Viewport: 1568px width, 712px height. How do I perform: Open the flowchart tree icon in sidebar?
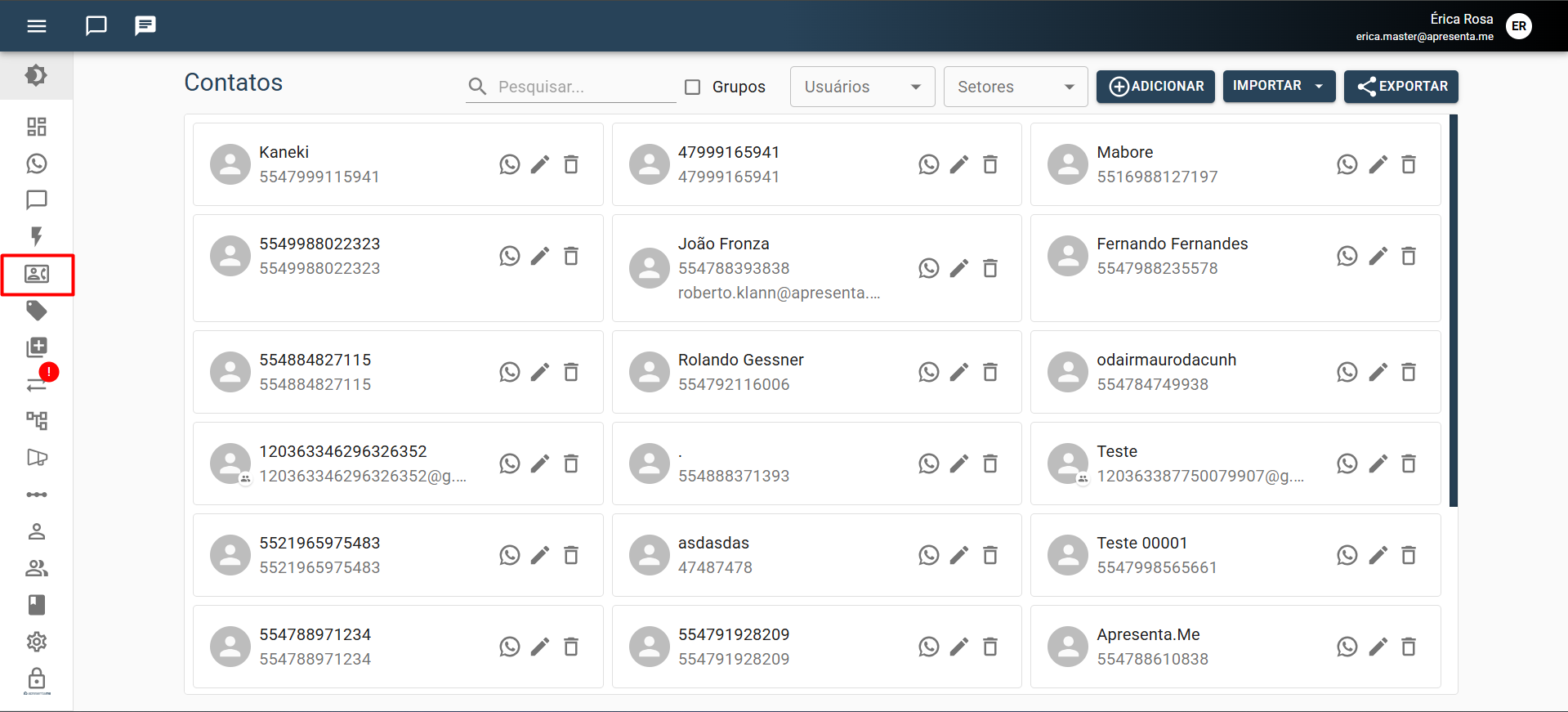37,421
